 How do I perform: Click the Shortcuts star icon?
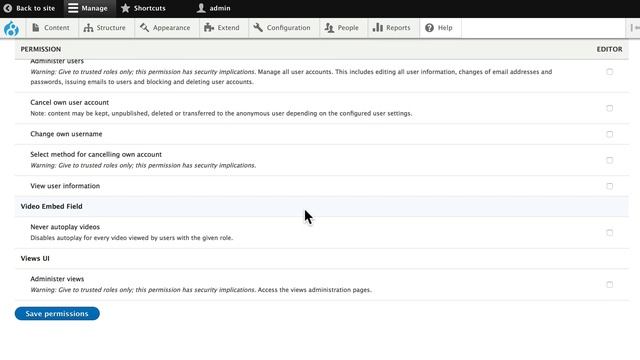pyautogui.click(x=125, y=8)
